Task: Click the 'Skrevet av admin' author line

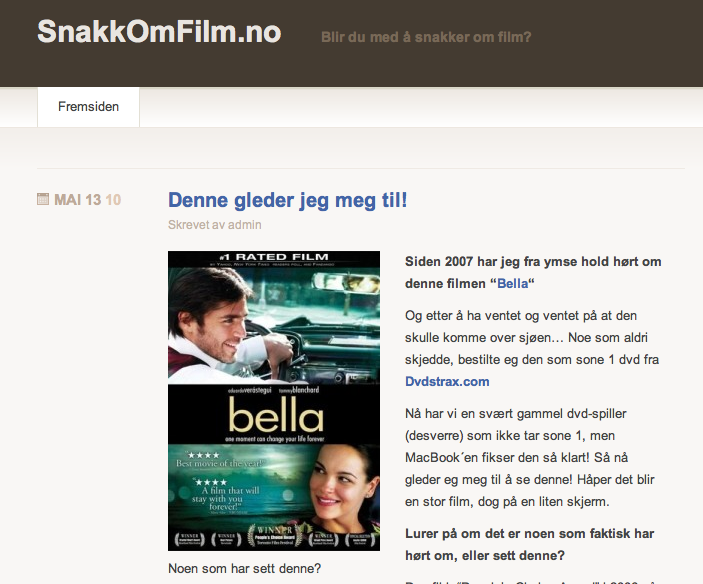Action: pos(215,225)
